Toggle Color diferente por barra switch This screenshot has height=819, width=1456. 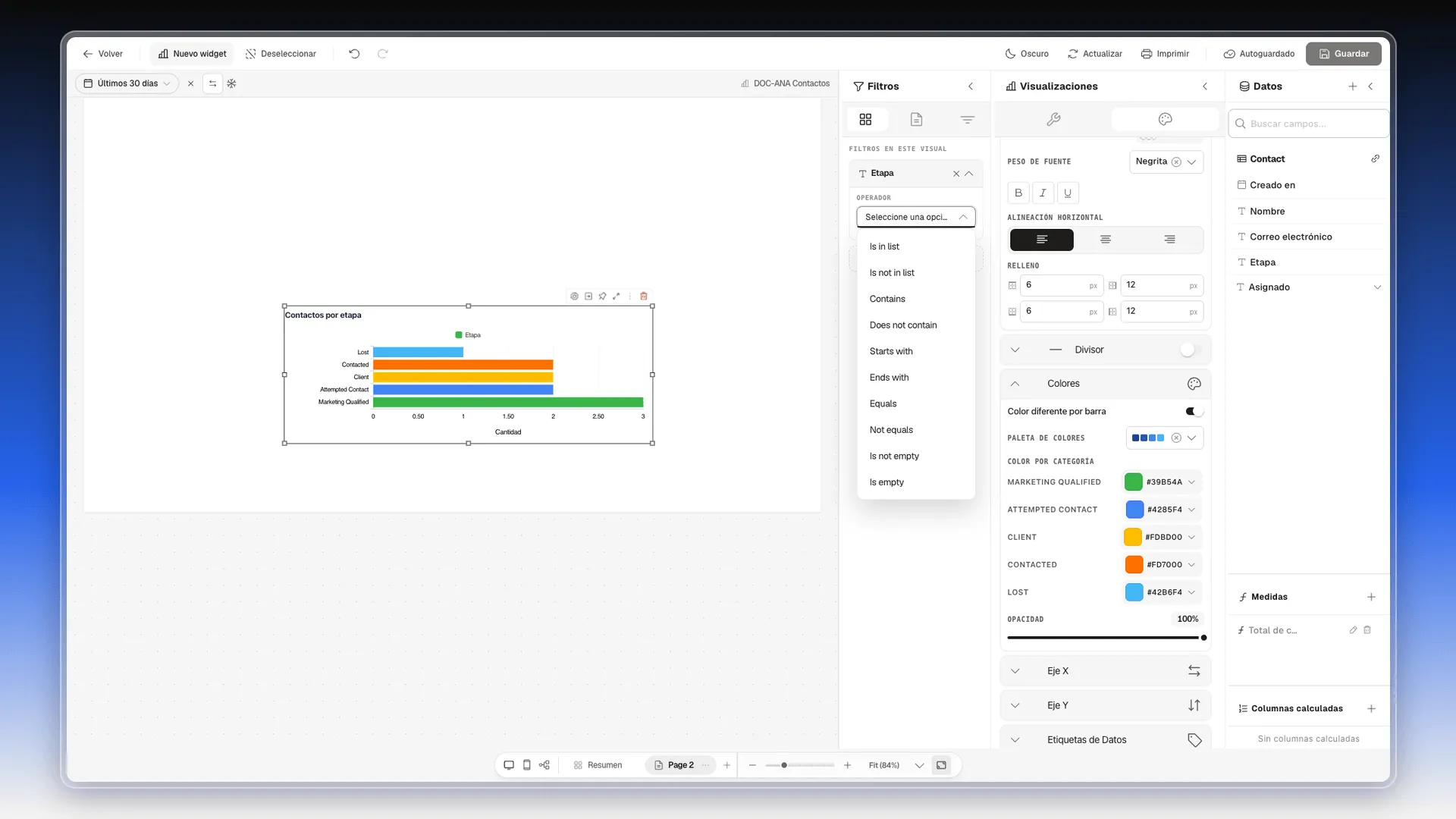[1194, 412]
